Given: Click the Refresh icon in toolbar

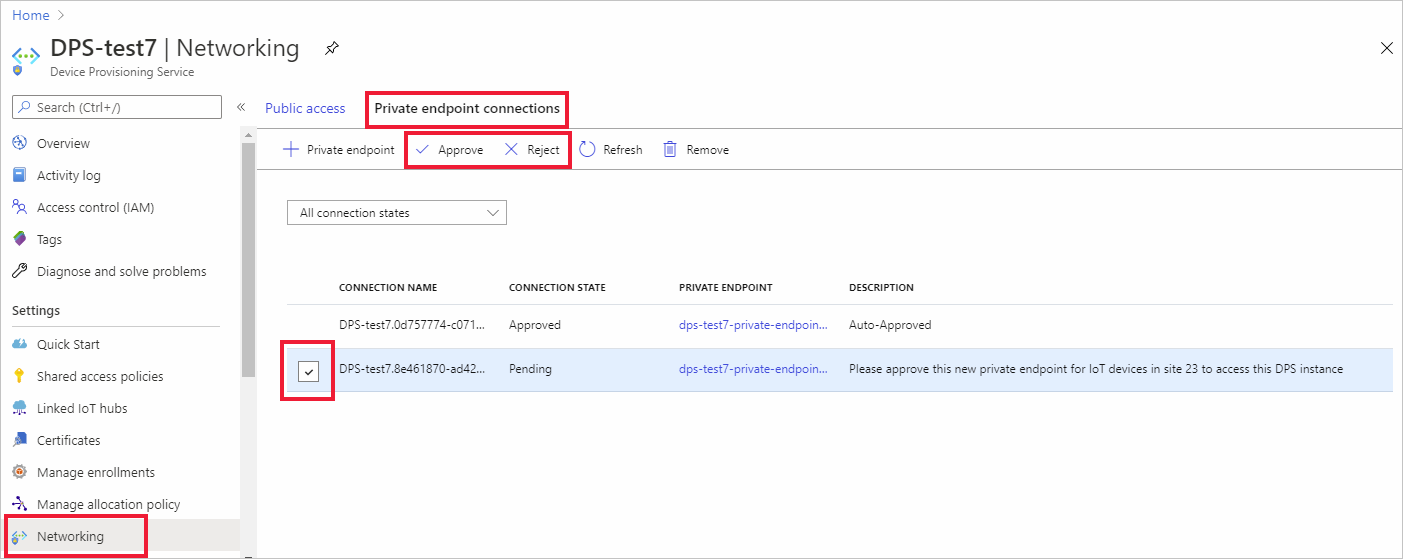Looking at the screenshot, I should 588,149.
